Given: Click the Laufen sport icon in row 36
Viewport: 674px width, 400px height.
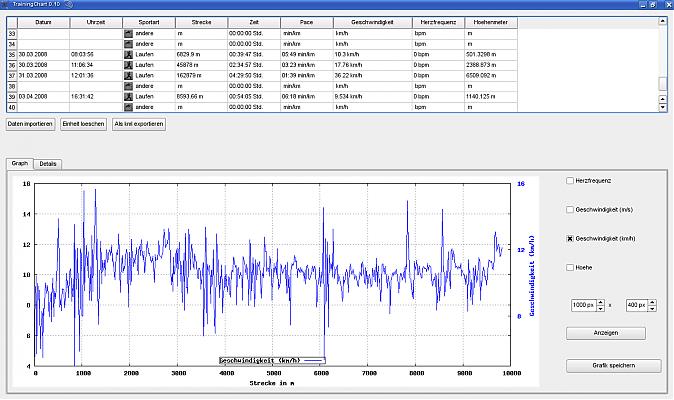Looking at the screenshot, I should point(128,65).
